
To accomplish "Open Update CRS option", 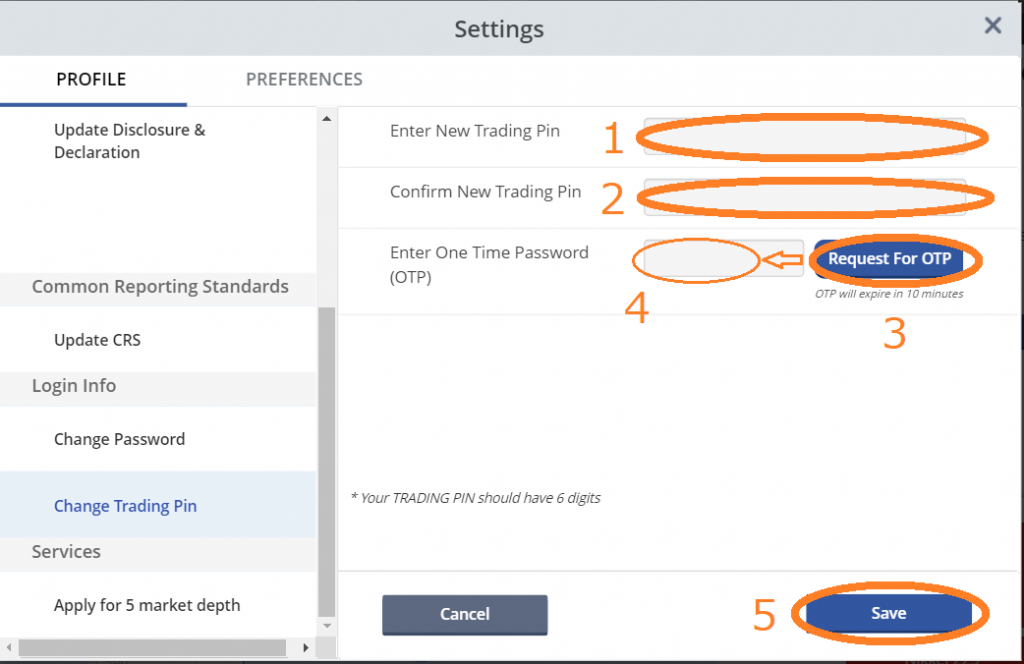I will coord(97,340).
